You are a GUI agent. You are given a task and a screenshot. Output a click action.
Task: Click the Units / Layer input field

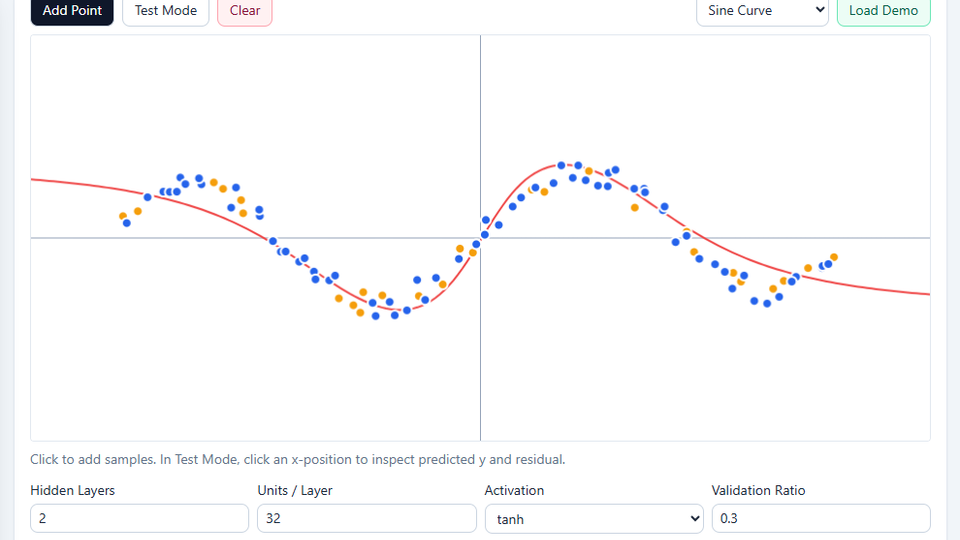366,518
